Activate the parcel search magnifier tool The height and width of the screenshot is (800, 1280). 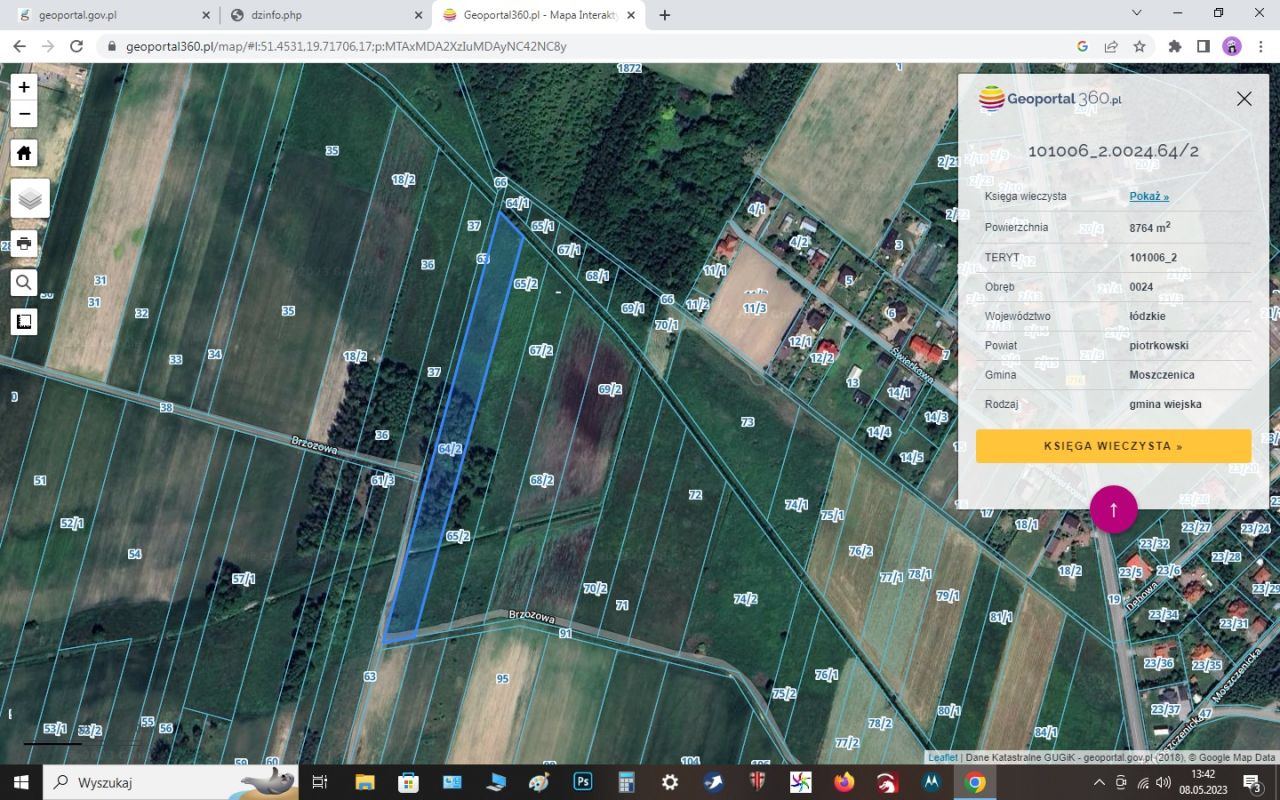coord(23,282)
